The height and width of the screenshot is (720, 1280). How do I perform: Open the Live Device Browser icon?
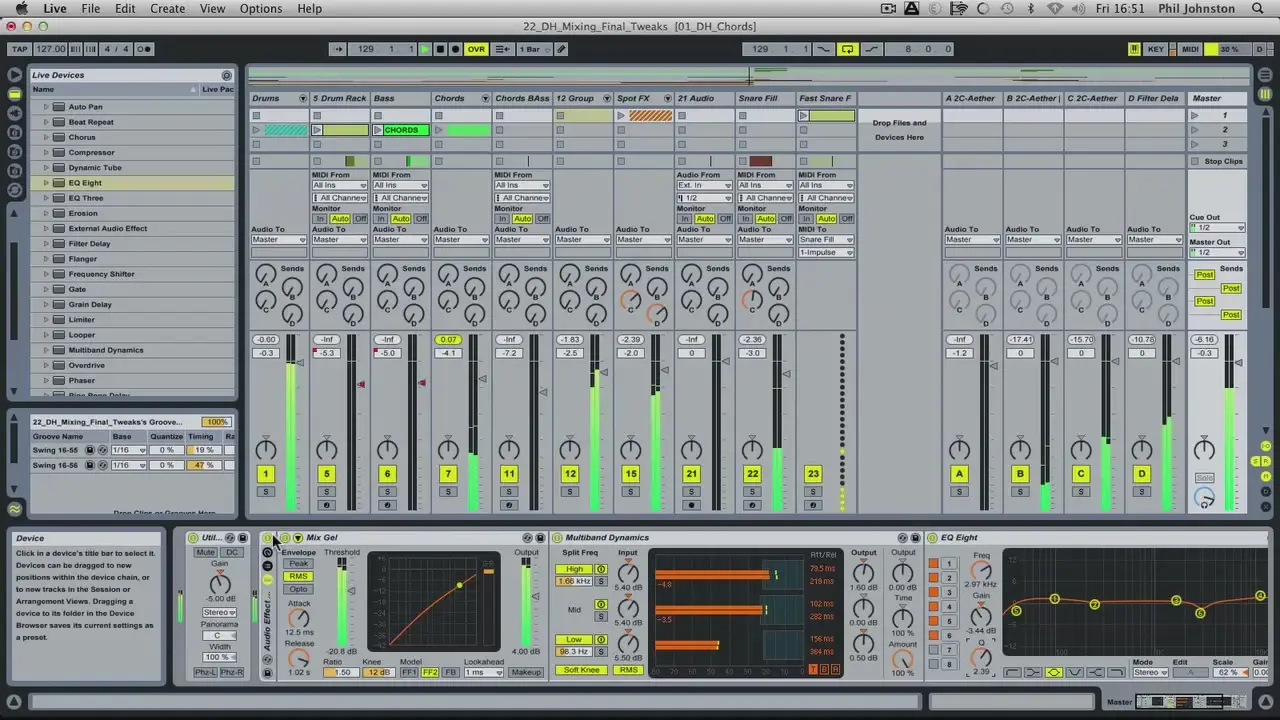point(14,94)
